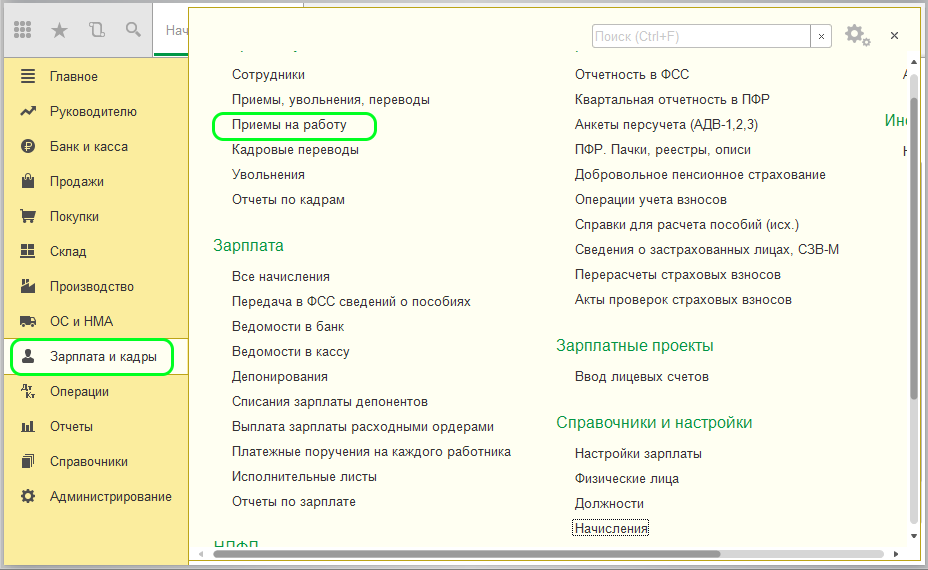Open the Покупки section
The image size is (928, 570).
click(75, 217)
